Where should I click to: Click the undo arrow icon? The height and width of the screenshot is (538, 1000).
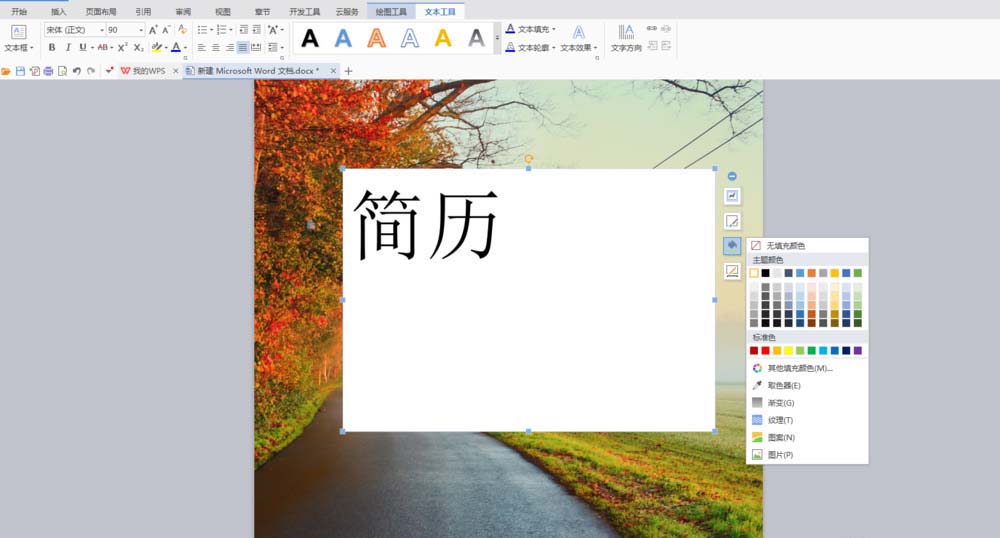(x=77, y=71)
